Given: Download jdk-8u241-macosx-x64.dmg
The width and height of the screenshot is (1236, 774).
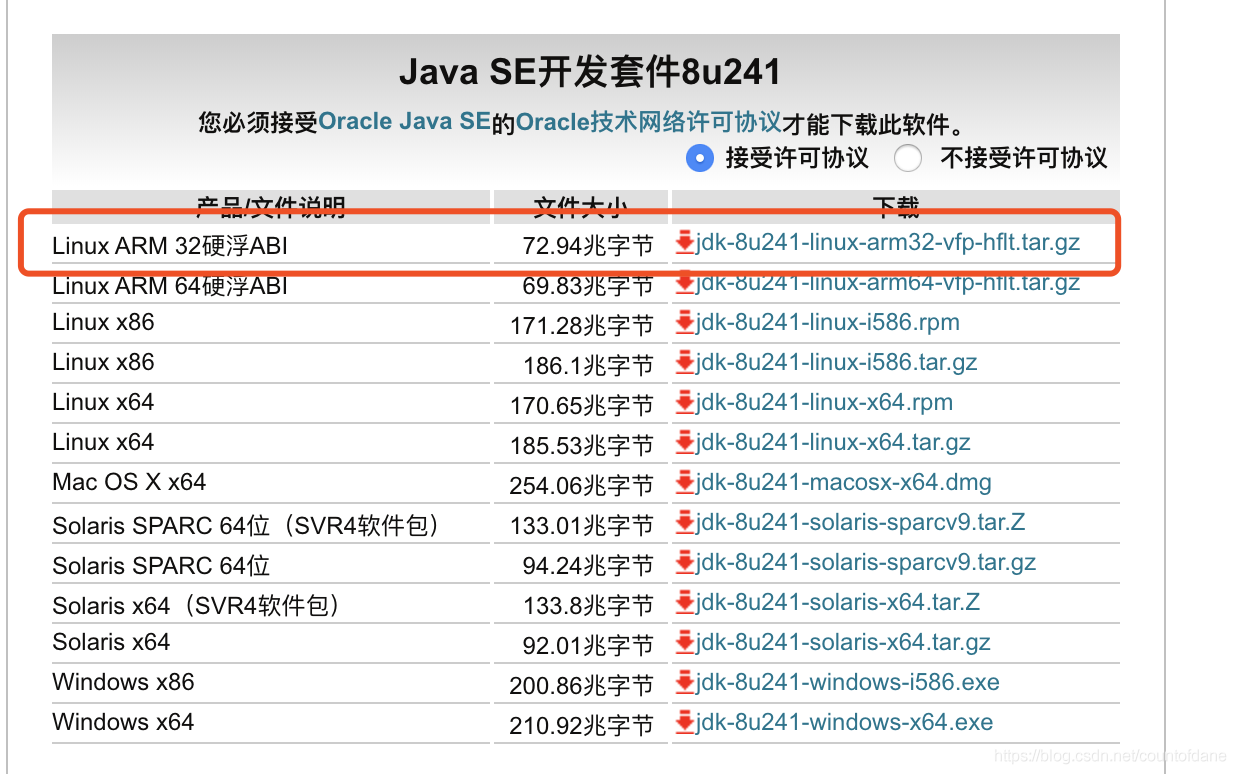Looking at the screenshot, I should point(843,482).
